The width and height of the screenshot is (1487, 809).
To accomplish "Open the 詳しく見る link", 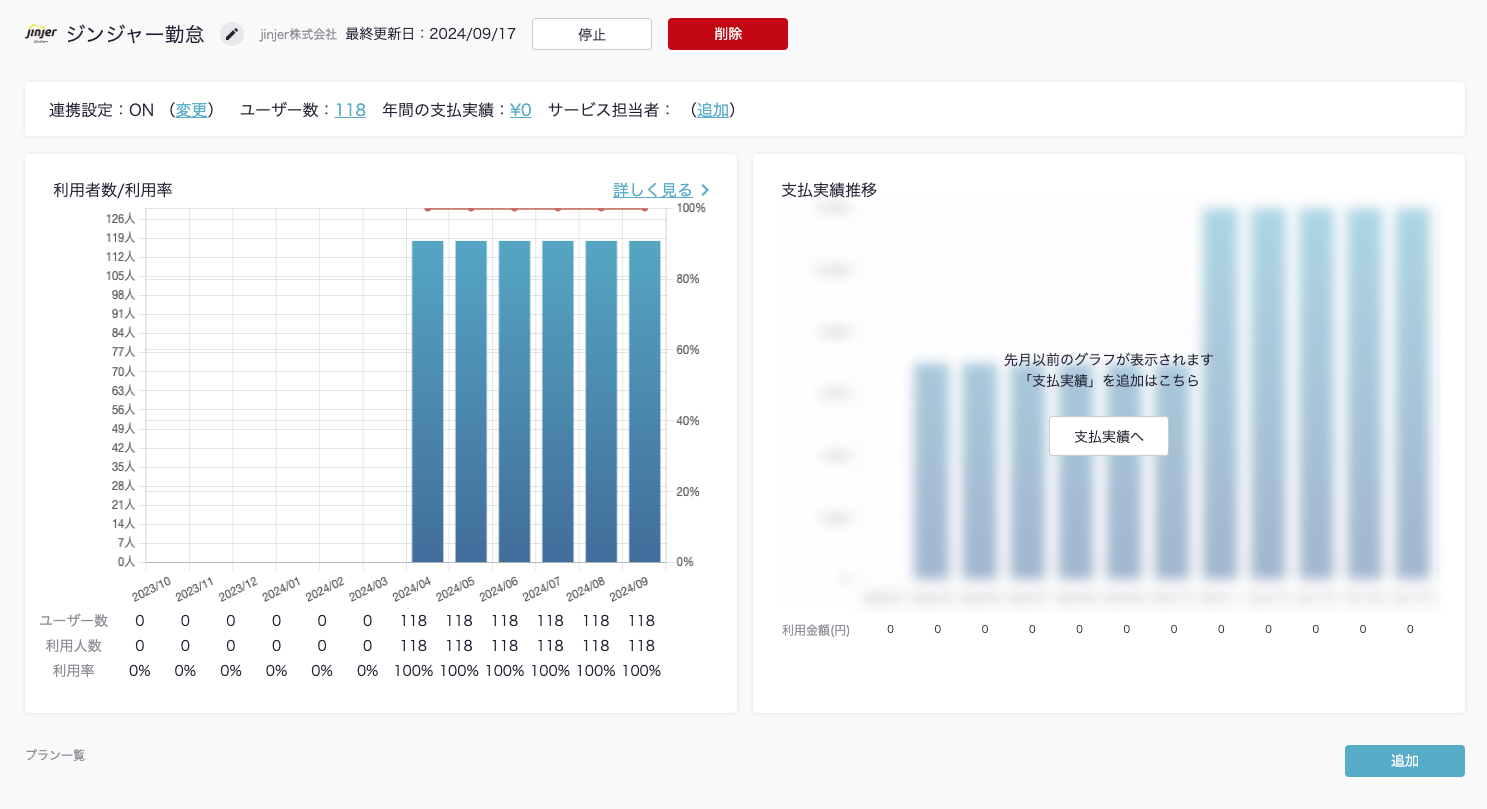I will pyautogui.click(x=652, y=190).
